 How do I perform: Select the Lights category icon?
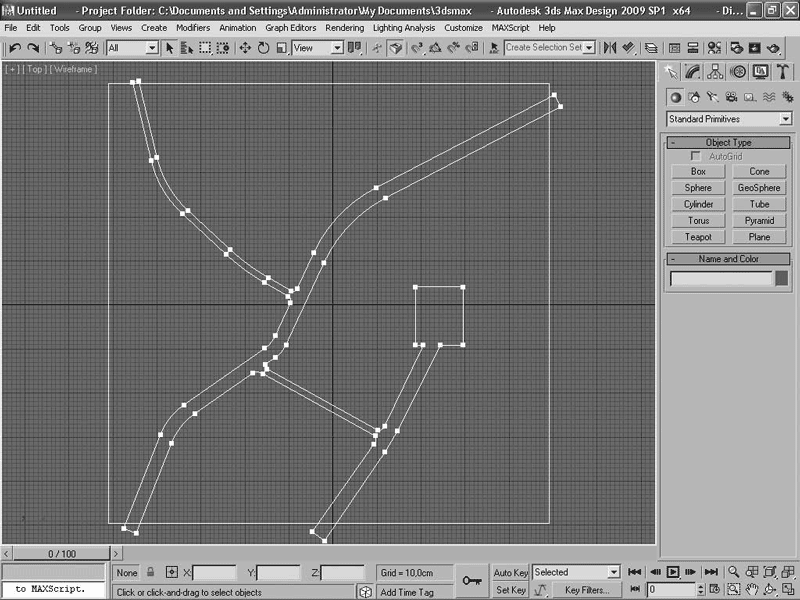(x=713, y=97)
